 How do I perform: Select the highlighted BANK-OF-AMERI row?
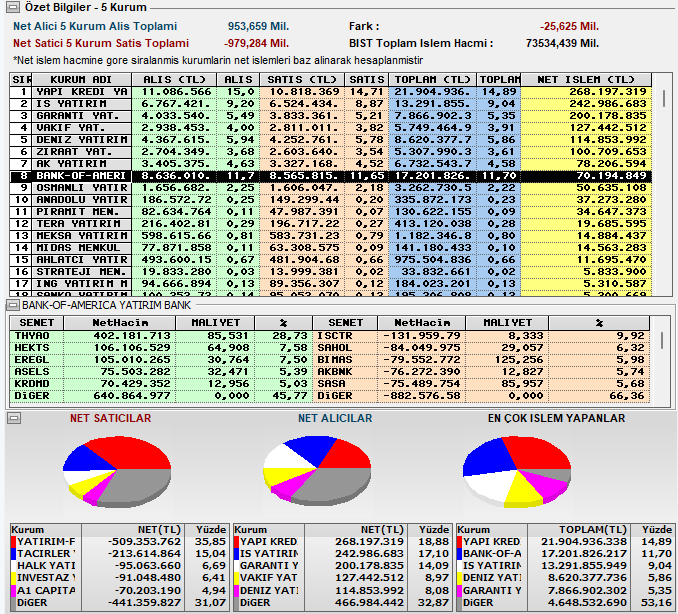point(331,176)
